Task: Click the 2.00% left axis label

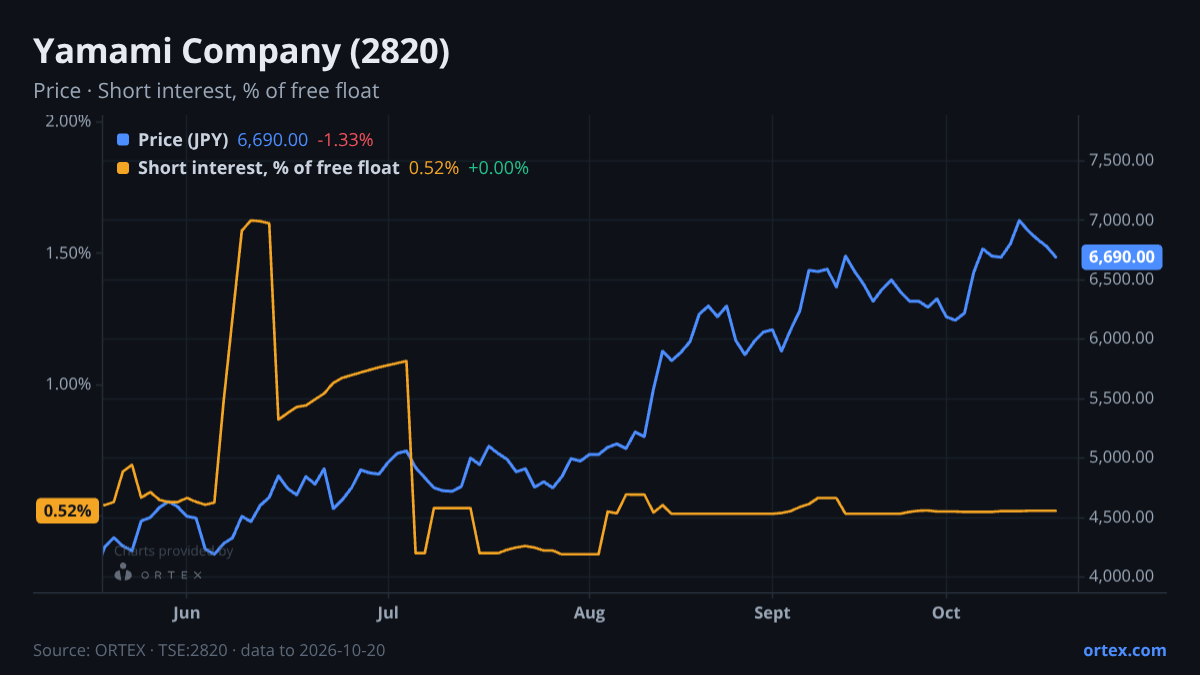Action: click(x=68, y=121)
